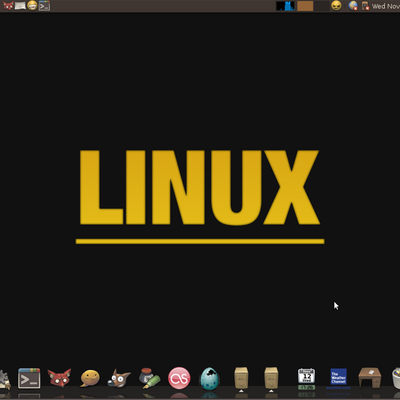Click the dark empty applet beside the brown applet
The image size is (400, 400).
[322, 6]
